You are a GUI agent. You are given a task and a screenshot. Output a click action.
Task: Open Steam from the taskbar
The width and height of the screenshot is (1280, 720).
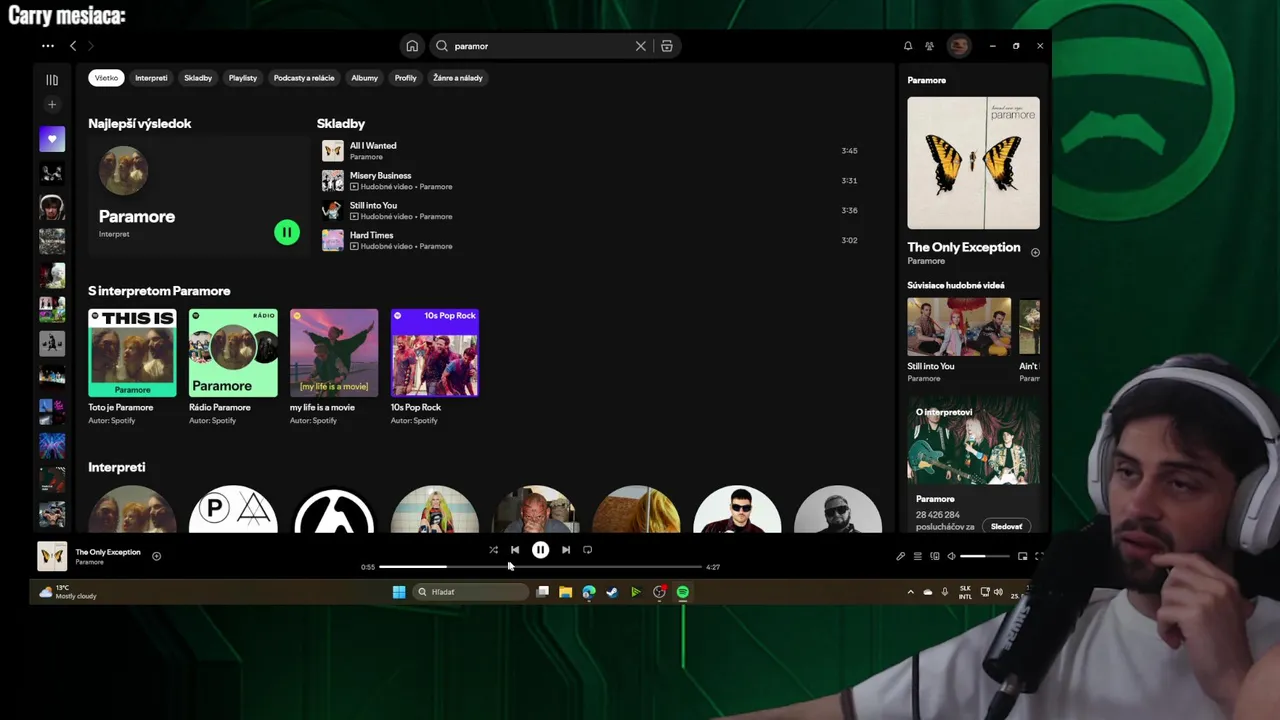tap(612, 592)
